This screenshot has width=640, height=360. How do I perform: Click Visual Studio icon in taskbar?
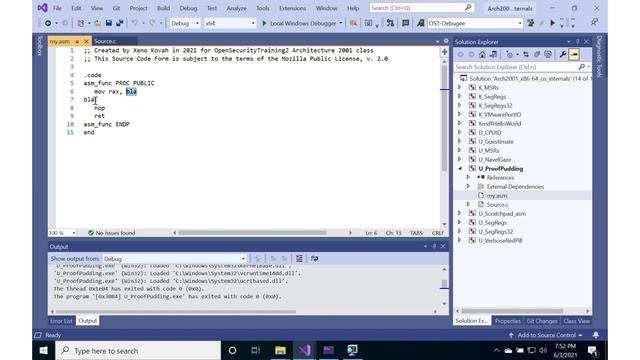304,350
